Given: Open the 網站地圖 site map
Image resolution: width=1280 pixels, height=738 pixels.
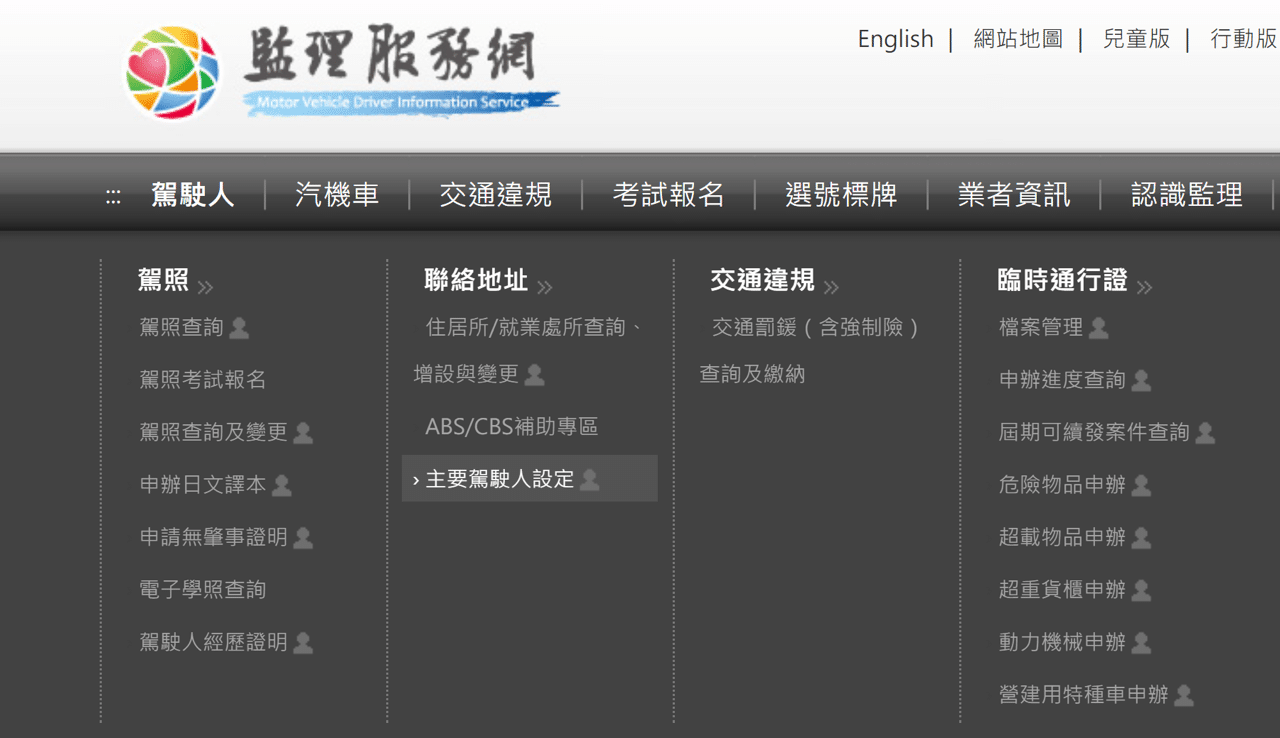Looking at the screenshot, I should point(1018,39).
